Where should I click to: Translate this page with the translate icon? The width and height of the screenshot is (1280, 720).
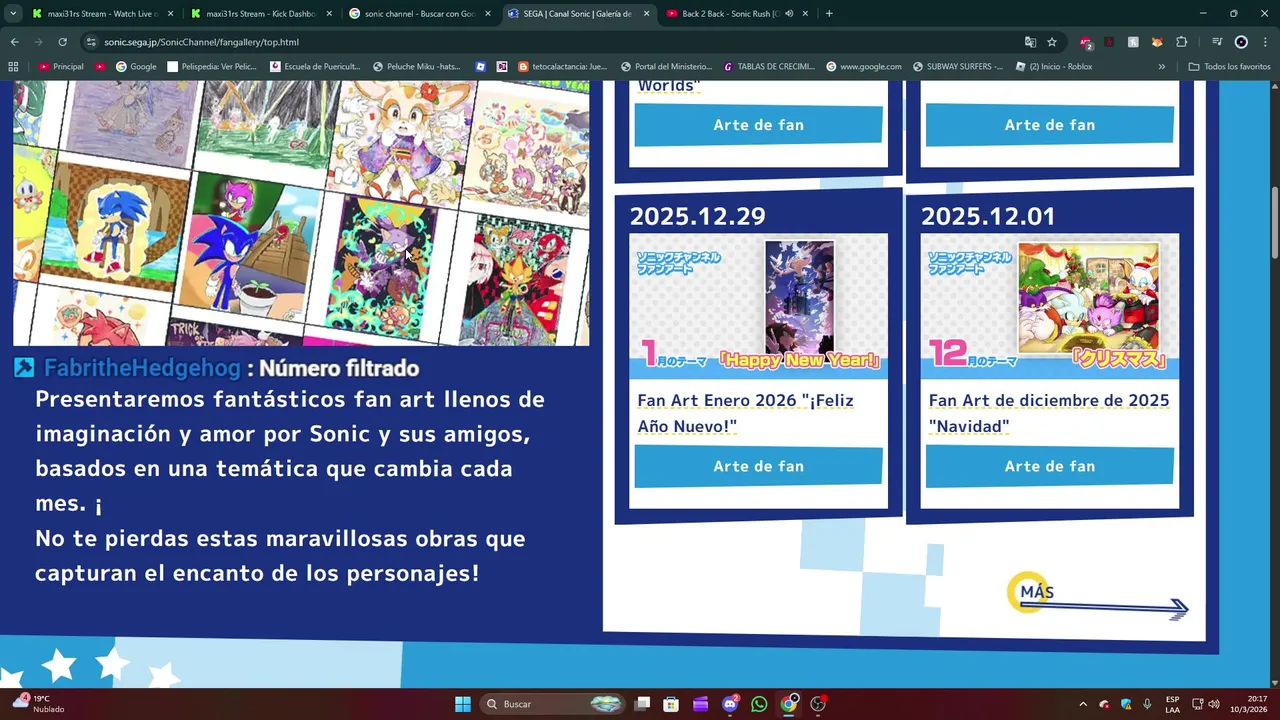pos(1030,42)
